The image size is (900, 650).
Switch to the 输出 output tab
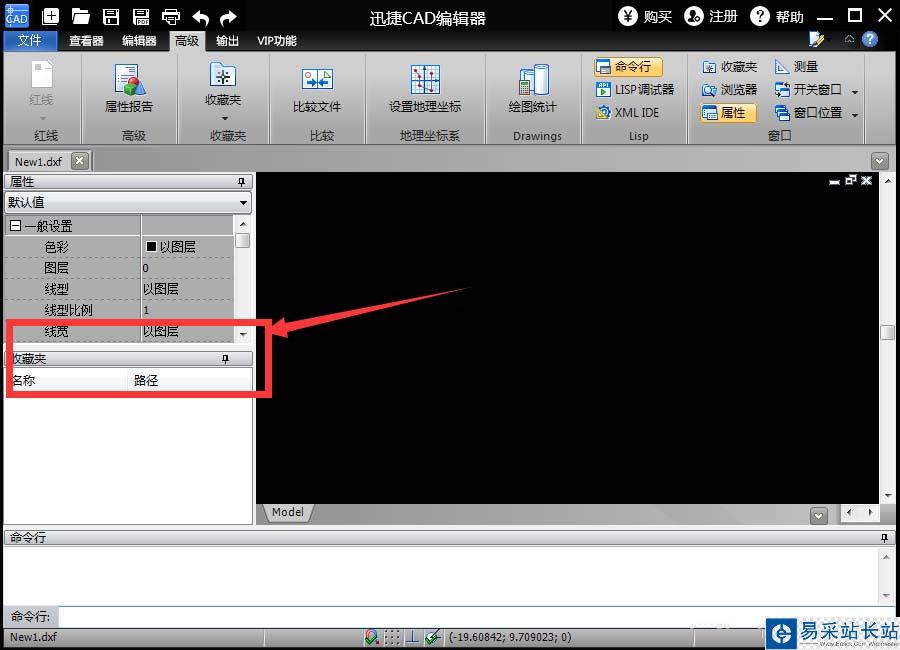(x=227, y=41)
